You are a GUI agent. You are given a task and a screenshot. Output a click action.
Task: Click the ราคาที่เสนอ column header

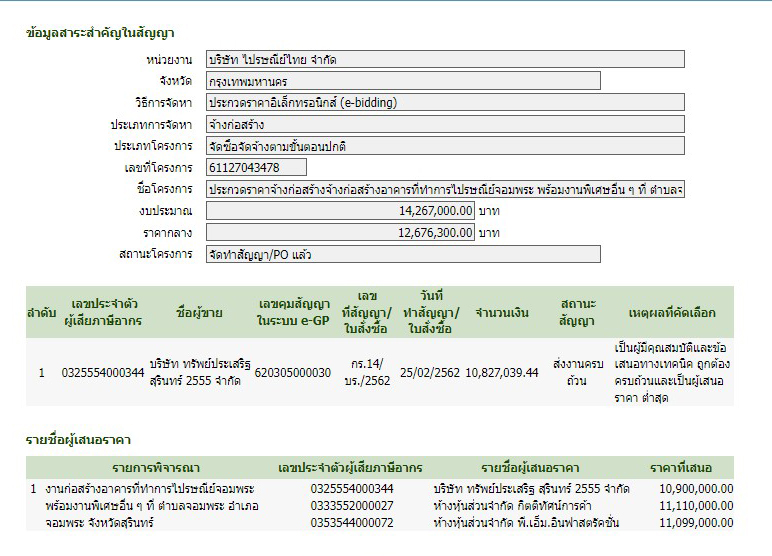tap(680, 468)
